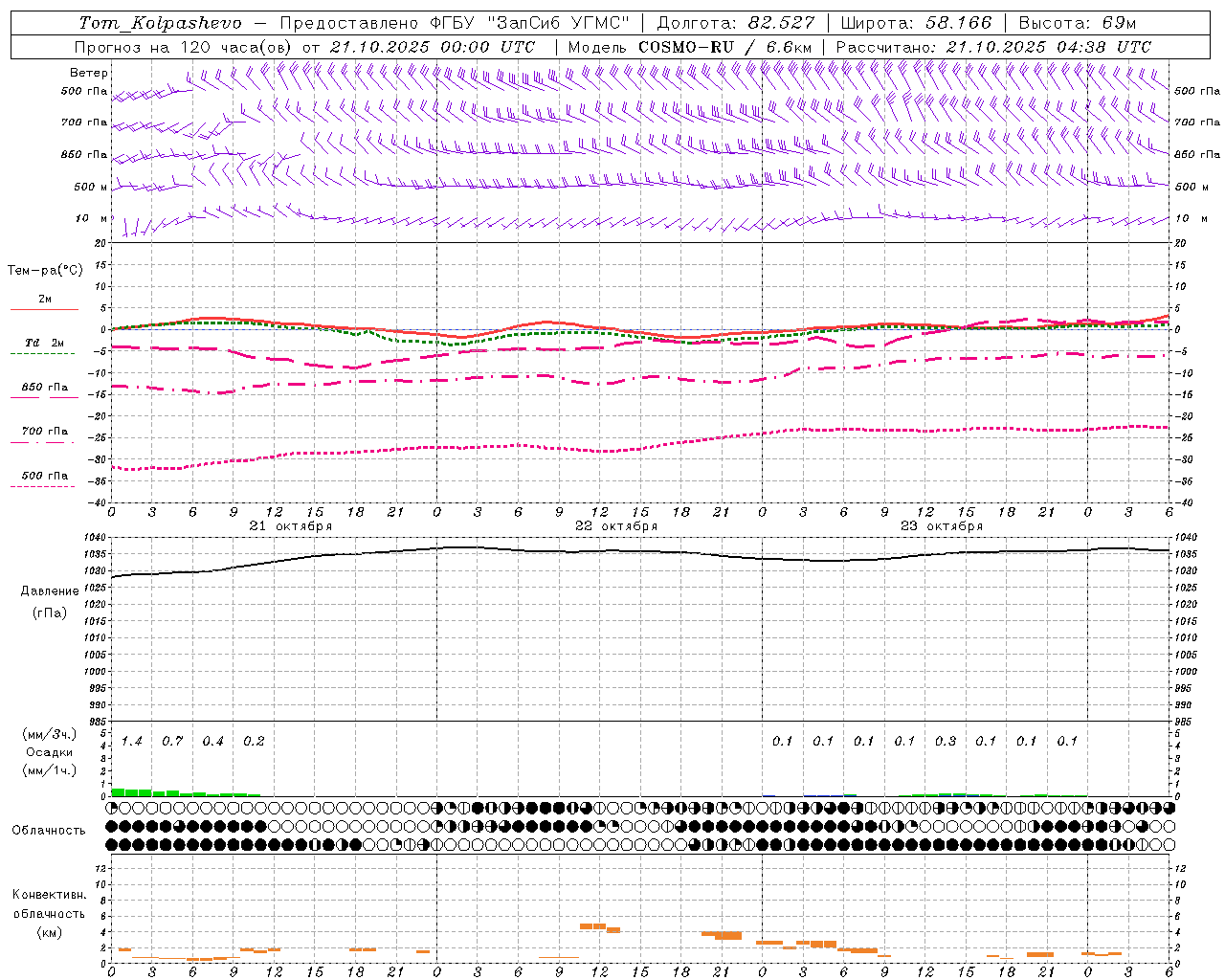Click the (мм/1ч.) precipitation unit label
The width and height of the screenshot is (1225, 980).
(50, 770)
